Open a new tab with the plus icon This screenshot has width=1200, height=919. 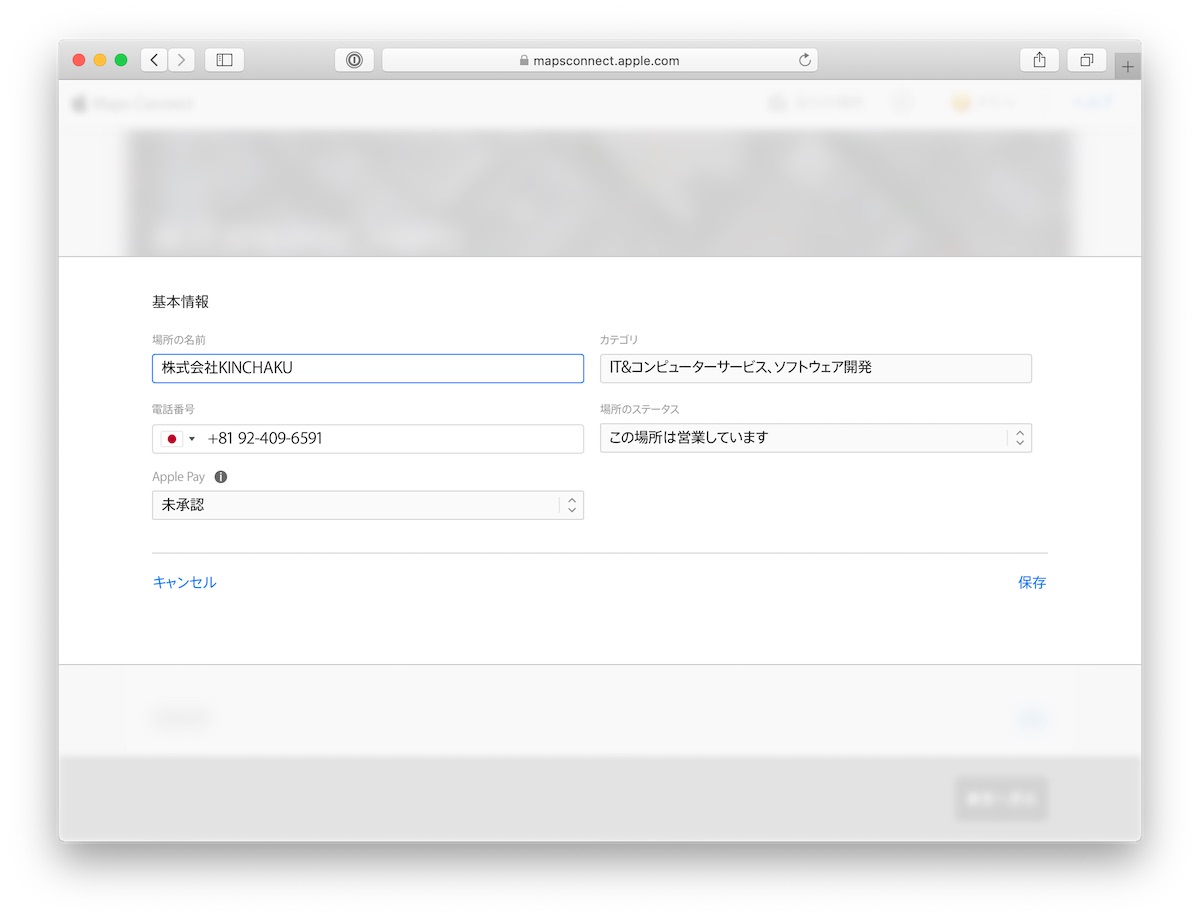(x=1128, y=67)
